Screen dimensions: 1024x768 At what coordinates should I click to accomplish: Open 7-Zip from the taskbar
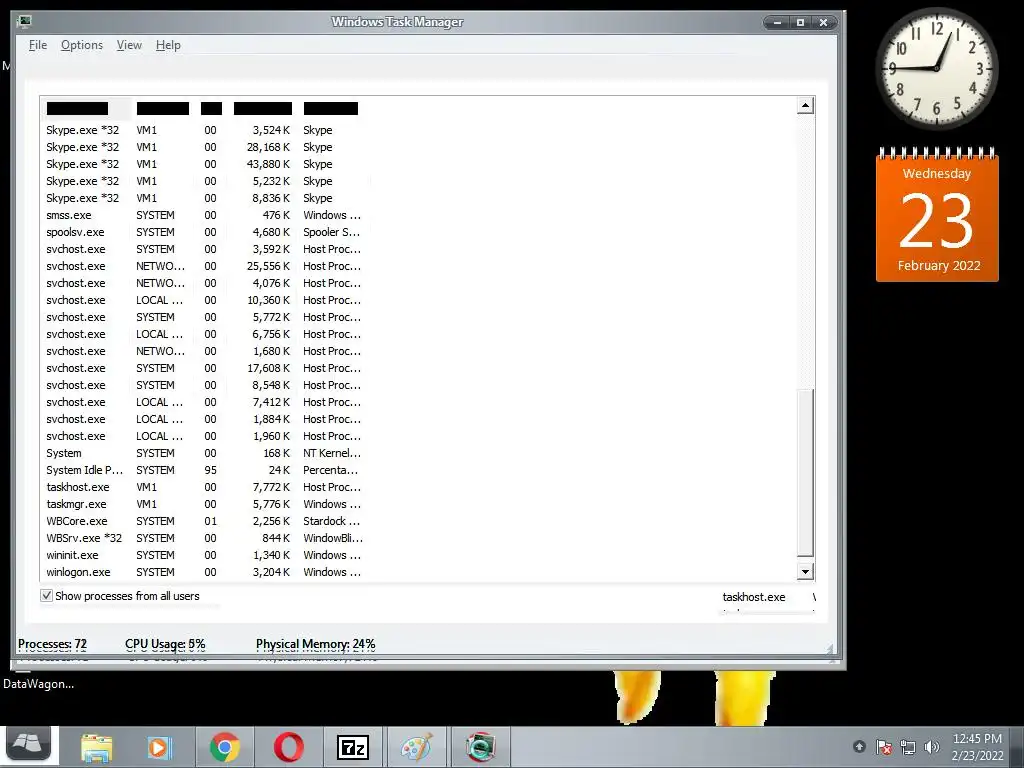click(353, 747)
